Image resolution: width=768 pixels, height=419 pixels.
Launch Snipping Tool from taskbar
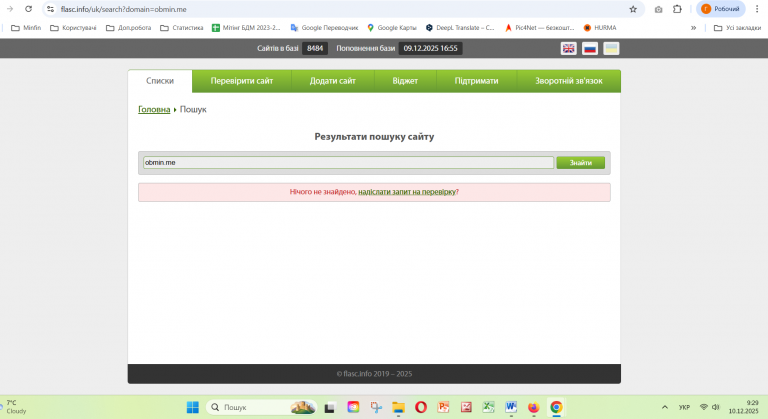click(x=376, y=407)
